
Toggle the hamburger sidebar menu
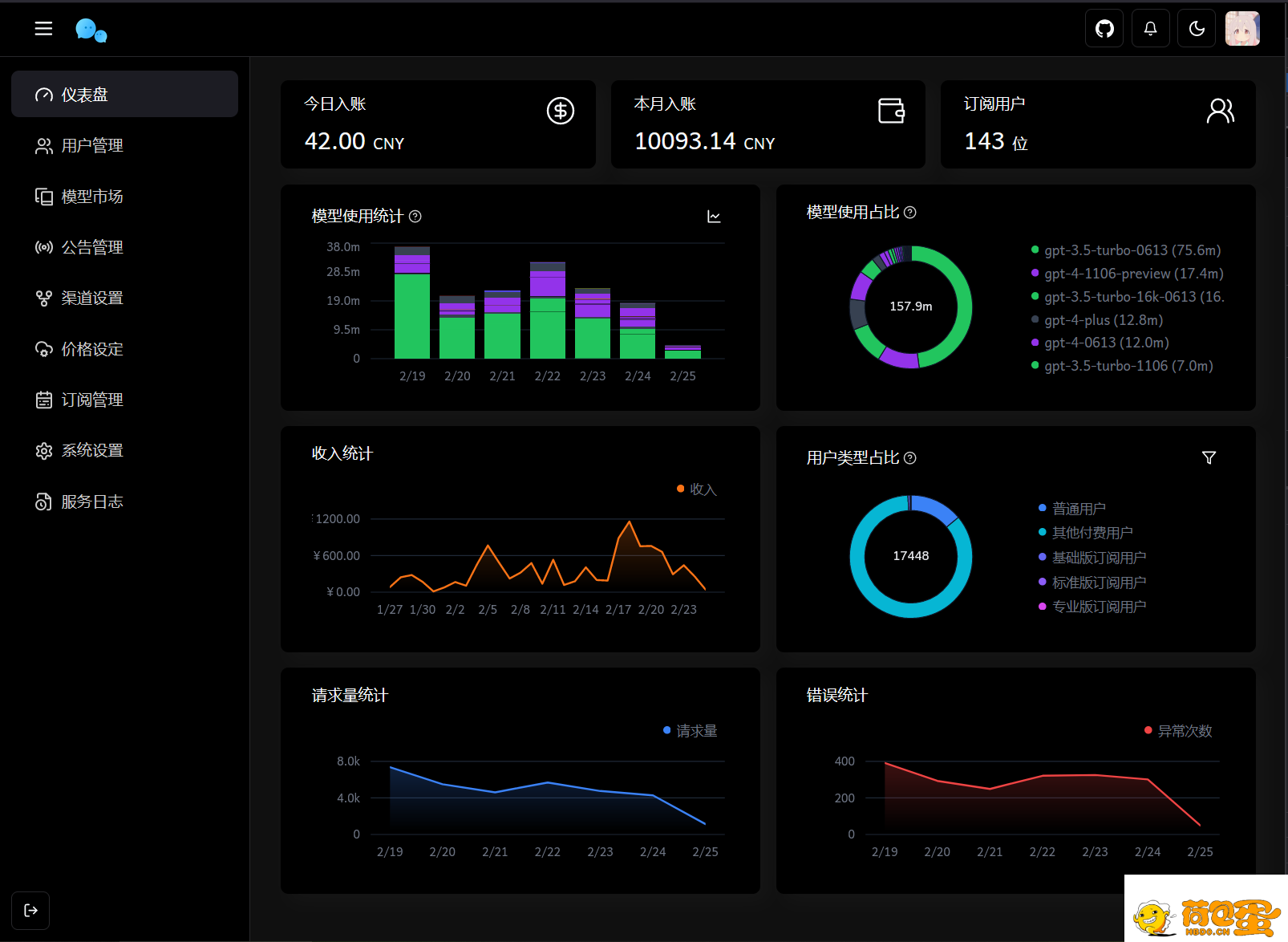(43, 29)
